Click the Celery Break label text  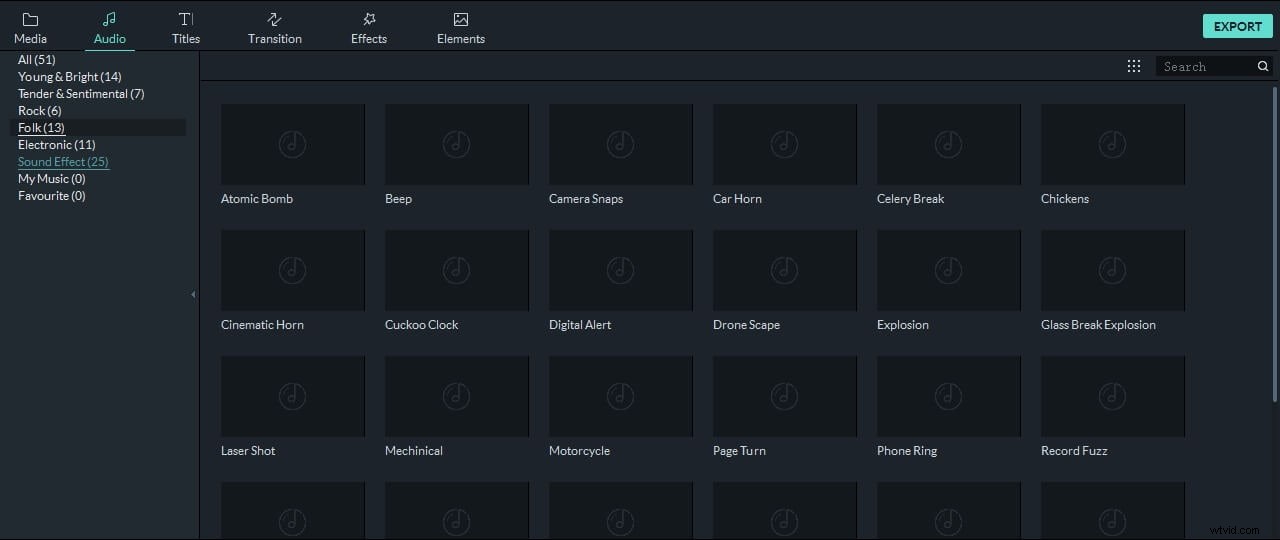[911, 199]
